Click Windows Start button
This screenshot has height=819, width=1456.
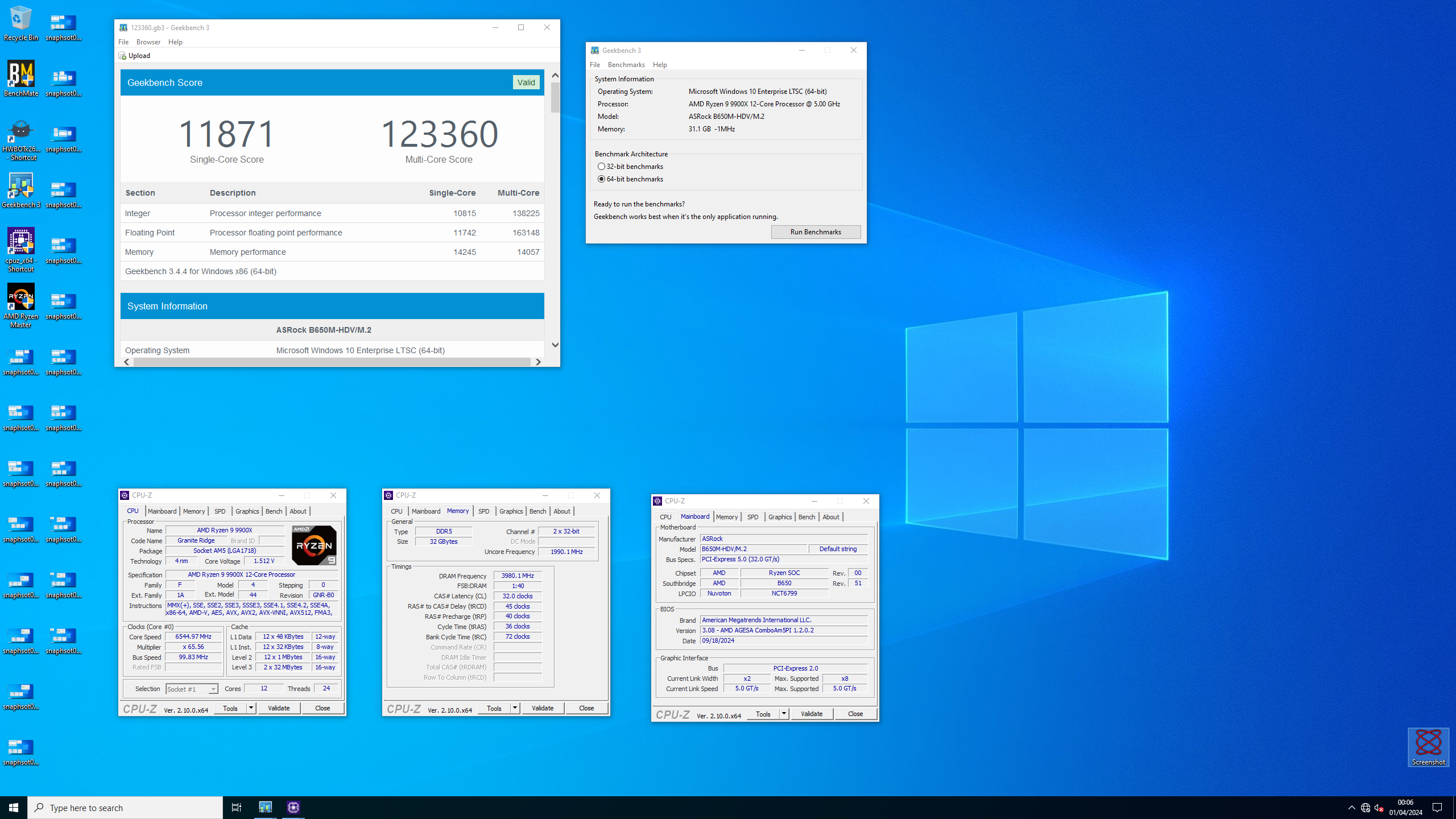(14, 808)
